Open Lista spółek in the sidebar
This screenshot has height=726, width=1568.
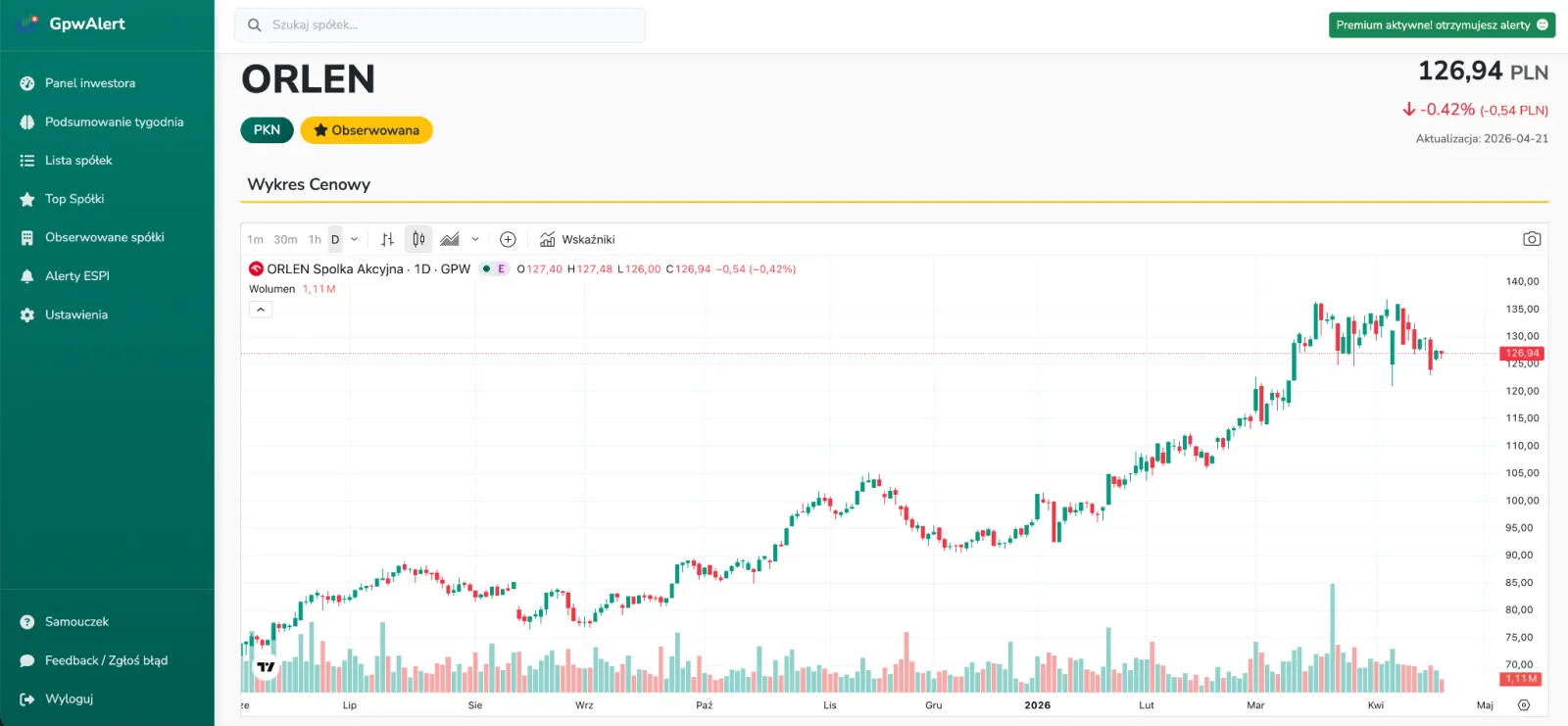point(78,161)
